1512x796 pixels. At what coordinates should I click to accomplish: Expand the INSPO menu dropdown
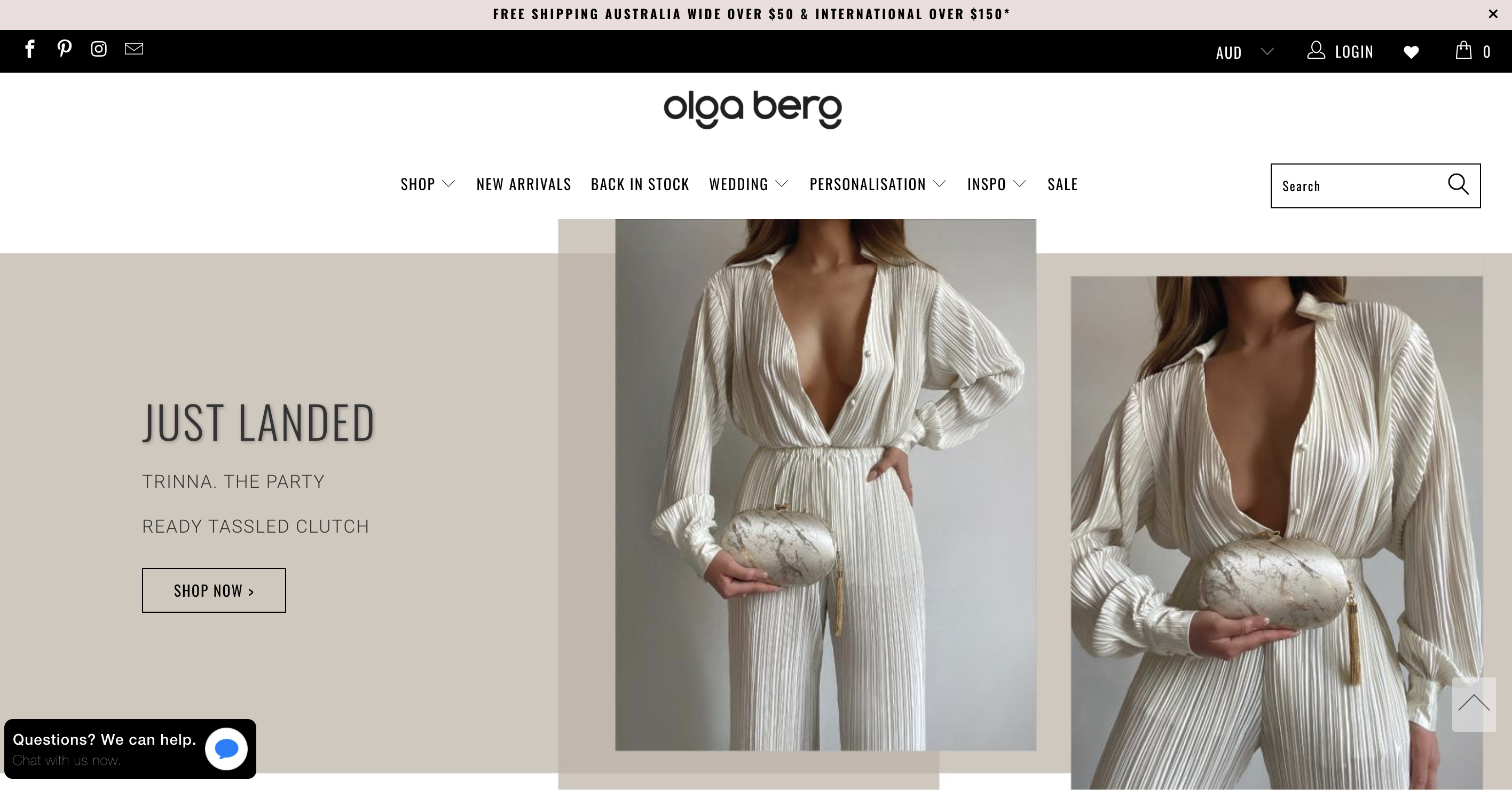997,184
